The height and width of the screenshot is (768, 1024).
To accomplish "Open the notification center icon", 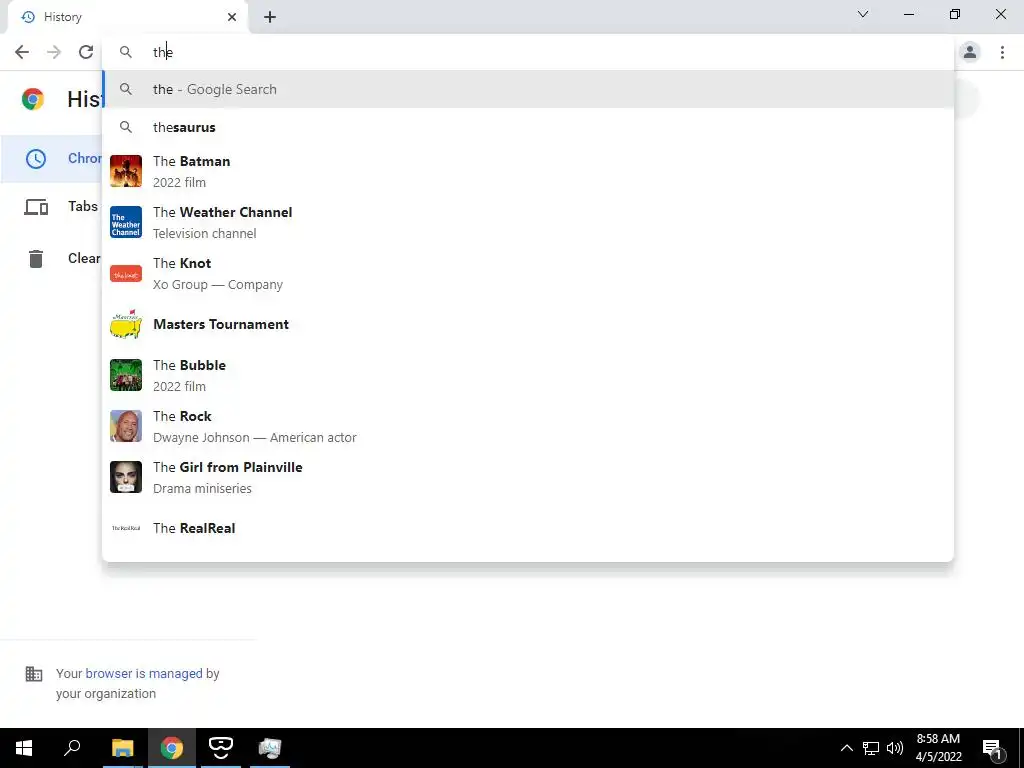I will coord(992,748).
